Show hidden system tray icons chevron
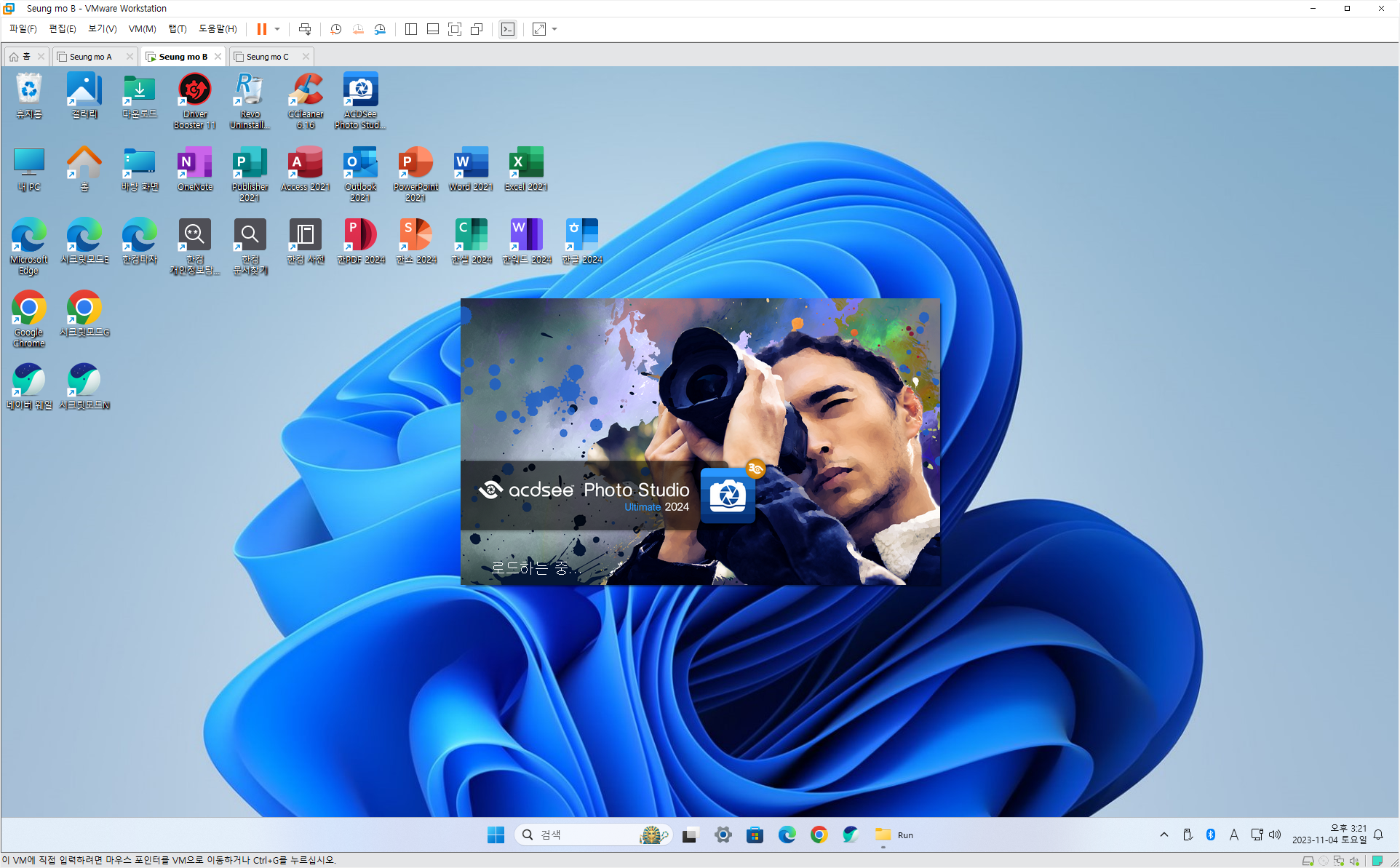Image resolution: width=1400 pixels, height=868 pixels. point(1164,835)
